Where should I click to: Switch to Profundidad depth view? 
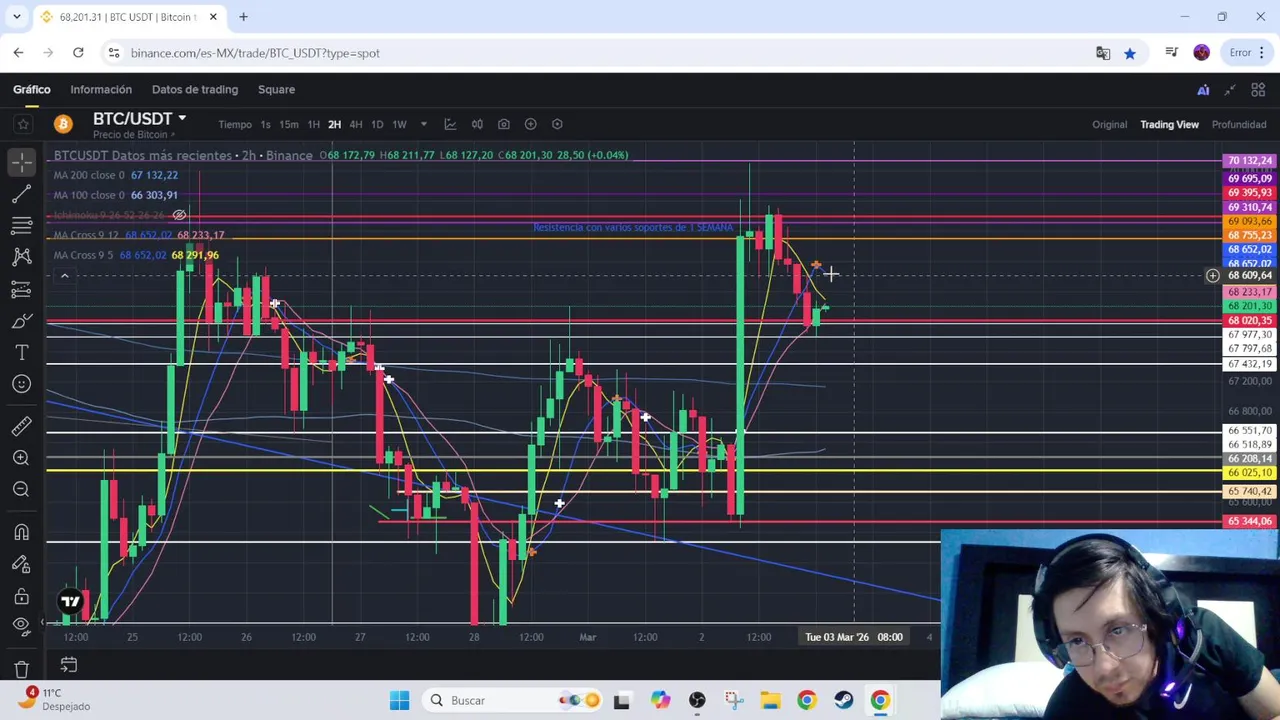click(x=1239, y=124)
